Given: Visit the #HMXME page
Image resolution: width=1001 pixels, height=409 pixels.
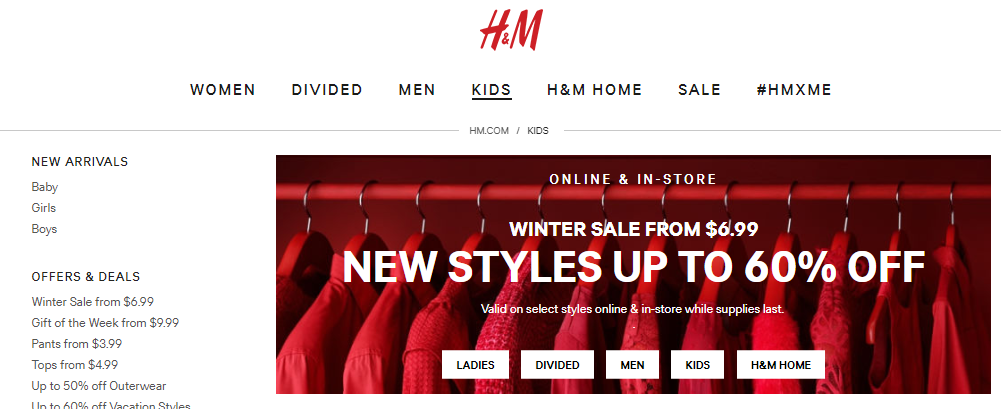Looking at the screenshot, I should click(x=794, y=90).
